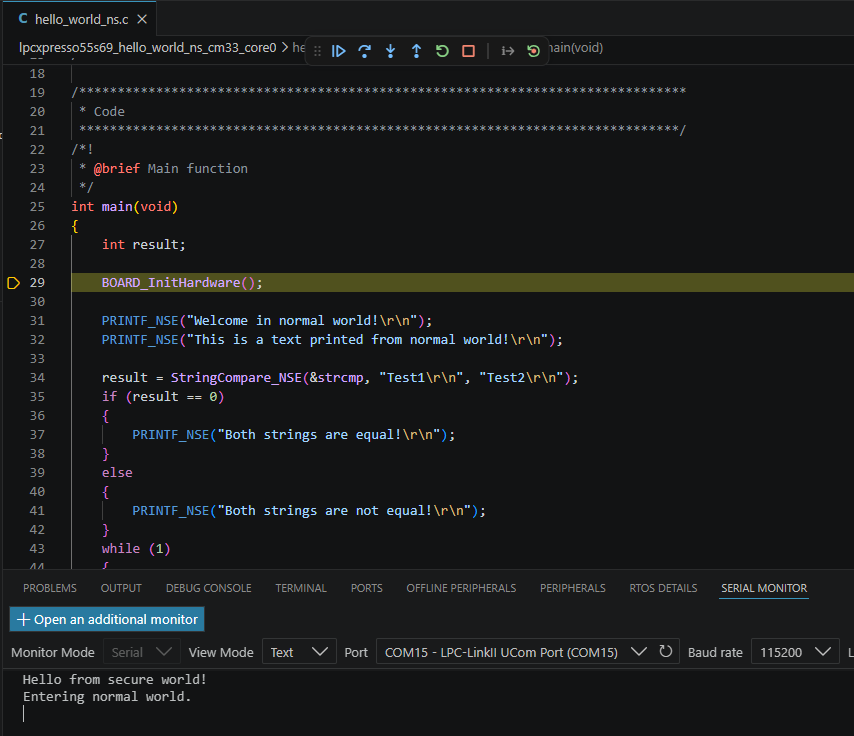Click the Continue debugging icon
Viewport: 854px width, 736px height.
pyautogui.click(x=338, y=48)
